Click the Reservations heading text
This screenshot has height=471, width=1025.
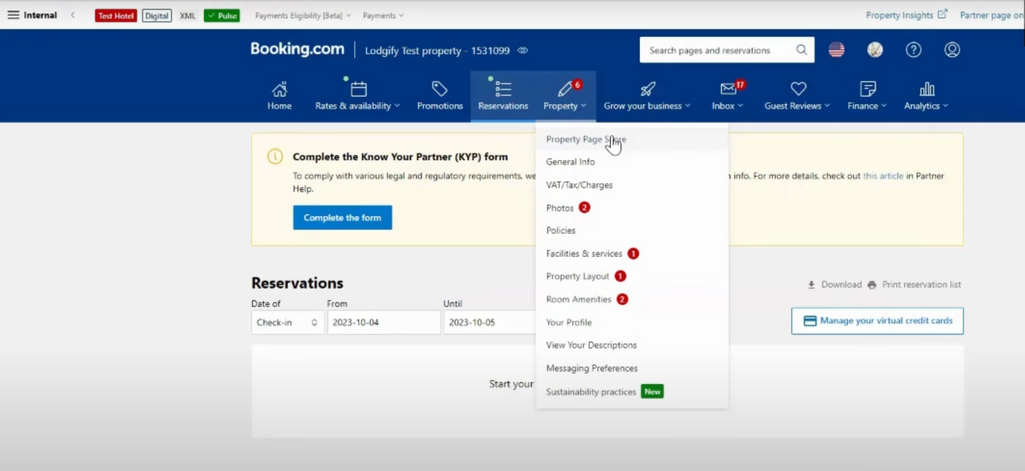(x=297, y=283)
